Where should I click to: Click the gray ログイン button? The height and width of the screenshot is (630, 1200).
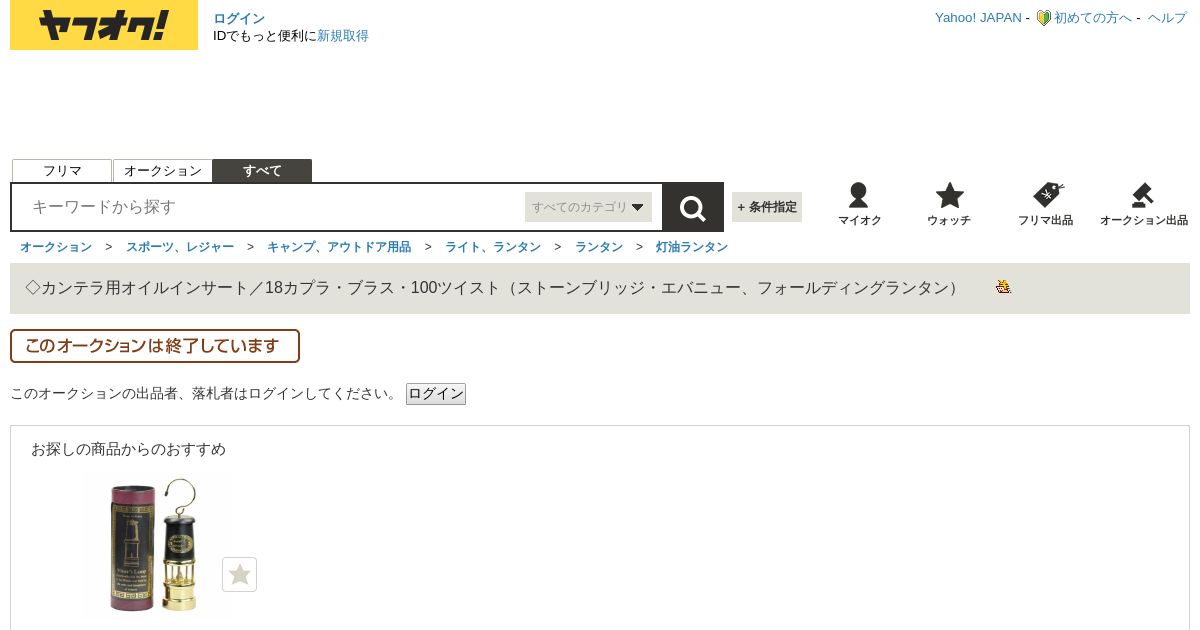tap(436, 394)
